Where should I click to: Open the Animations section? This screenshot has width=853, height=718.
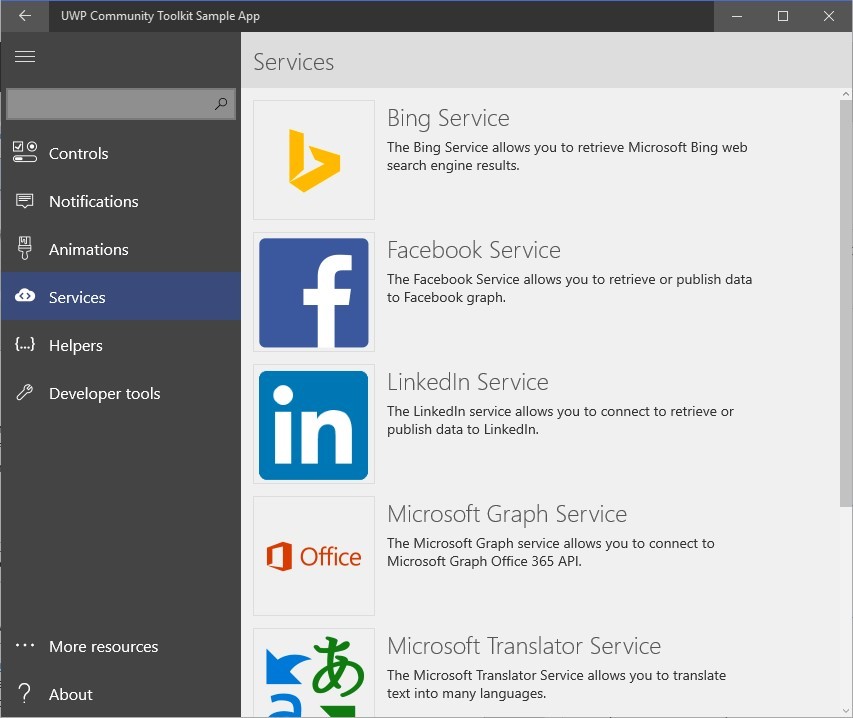pyautogui.click(x=121, y=249)
